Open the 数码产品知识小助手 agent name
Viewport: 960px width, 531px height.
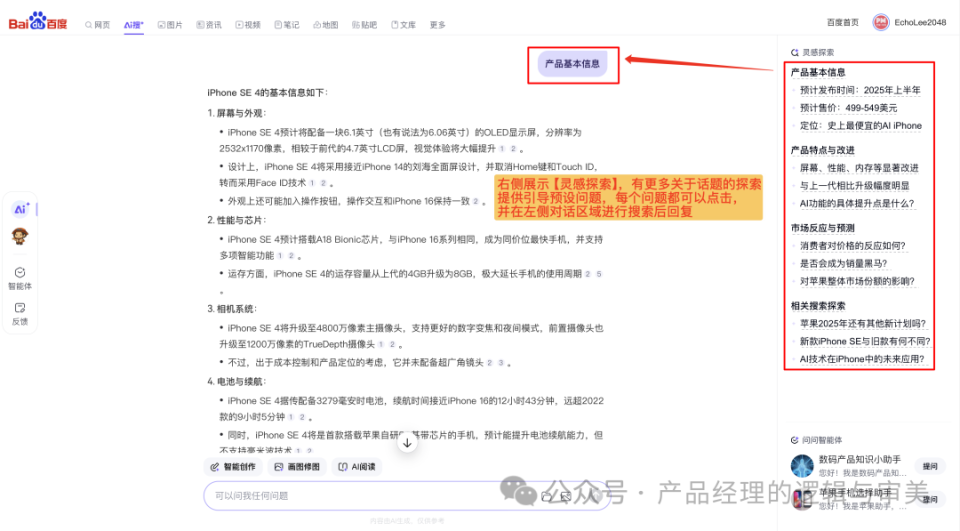(x=860, y=459)
